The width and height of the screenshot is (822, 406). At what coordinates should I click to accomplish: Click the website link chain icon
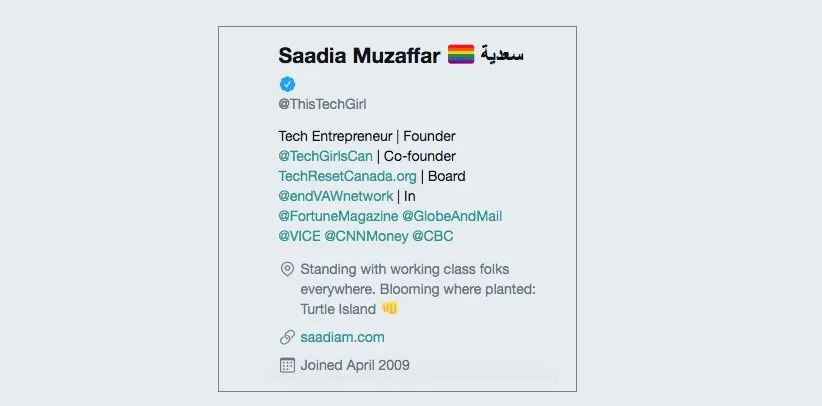pos(287,337)
